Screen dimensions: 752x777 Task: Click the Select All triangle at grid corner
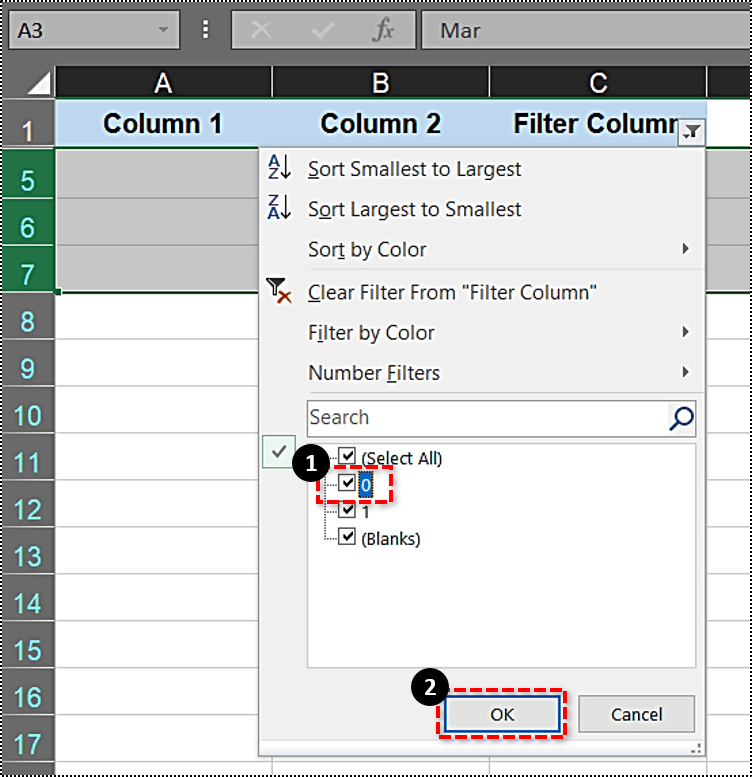(x=39, y=82)
